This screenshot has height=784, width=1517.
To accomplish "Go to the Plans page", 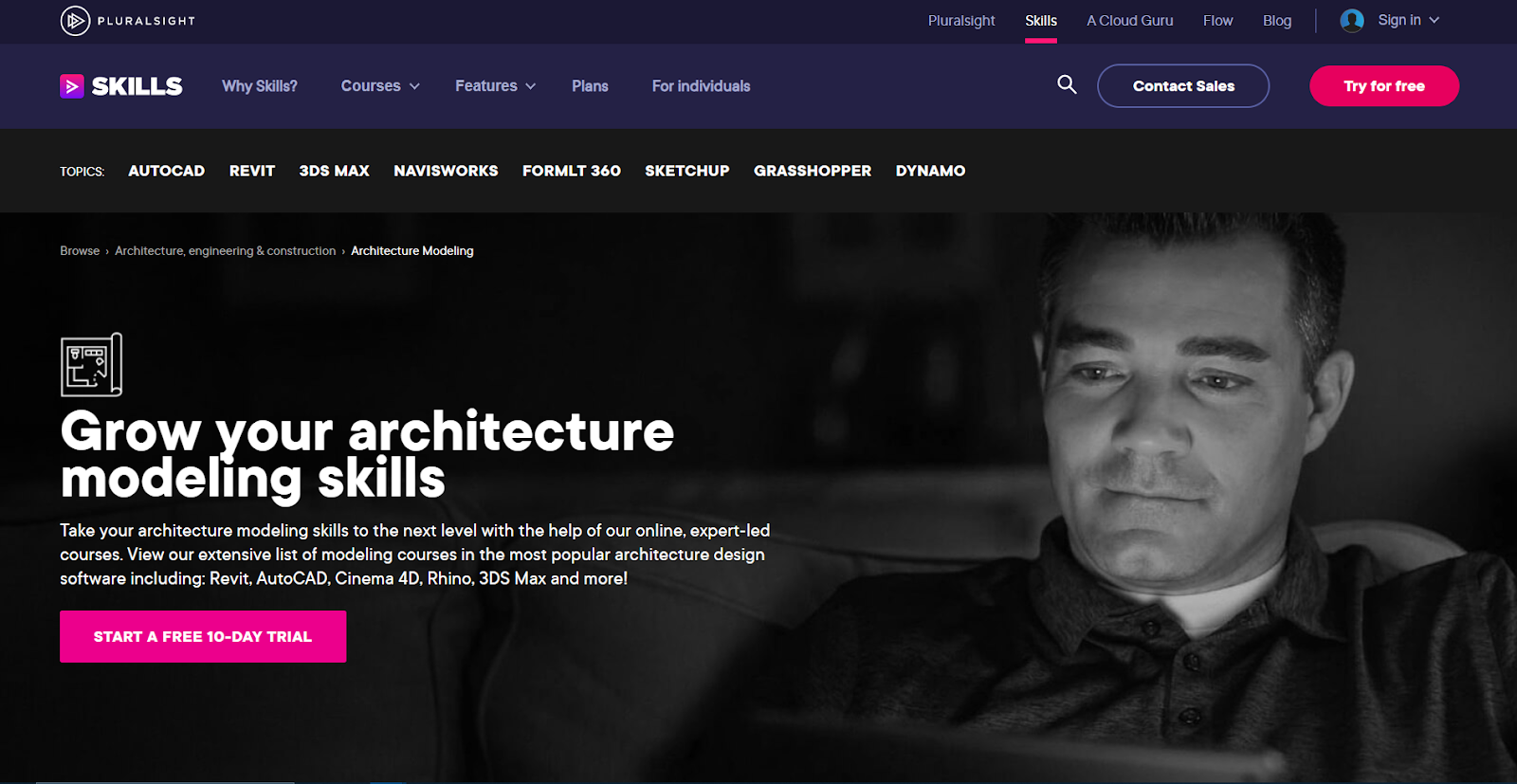I will pyautogui.click(x=590, y=85).
